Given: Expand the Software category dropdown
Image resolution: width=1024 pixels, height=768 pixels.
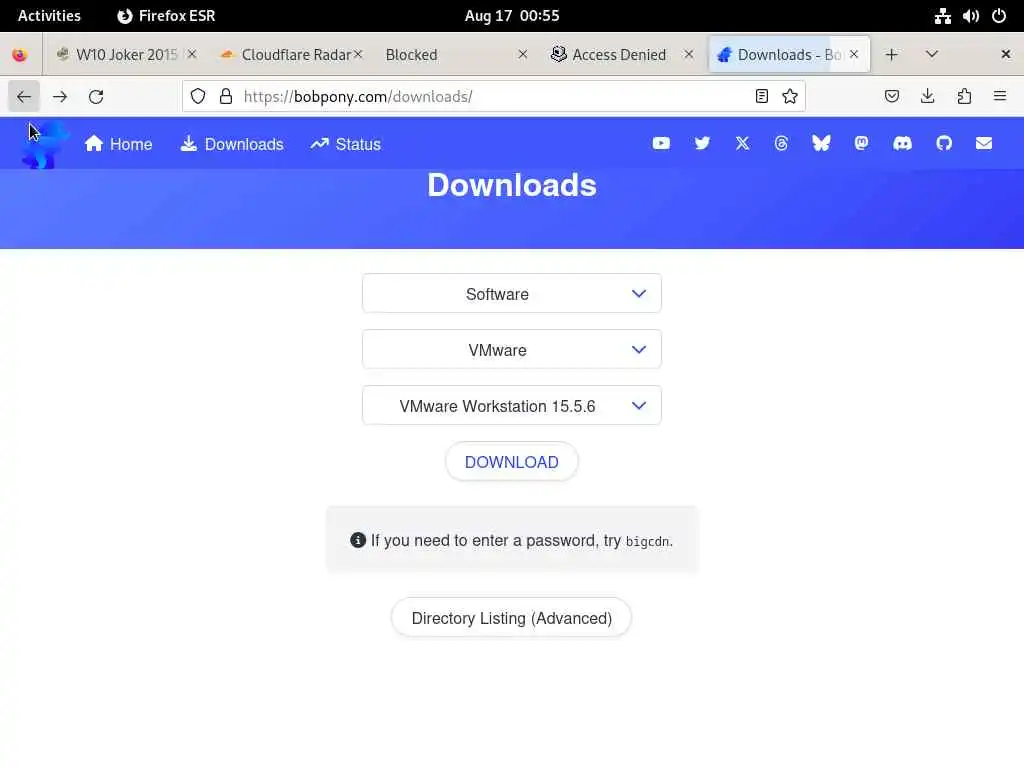Looking at the screenshot, I should tap(511, 294).
